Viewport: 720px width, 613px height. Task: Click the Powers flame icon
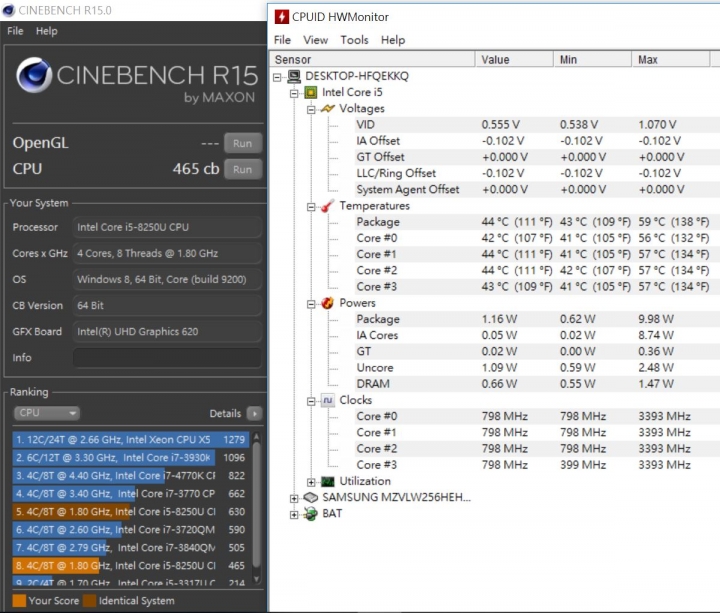(327, 303)
